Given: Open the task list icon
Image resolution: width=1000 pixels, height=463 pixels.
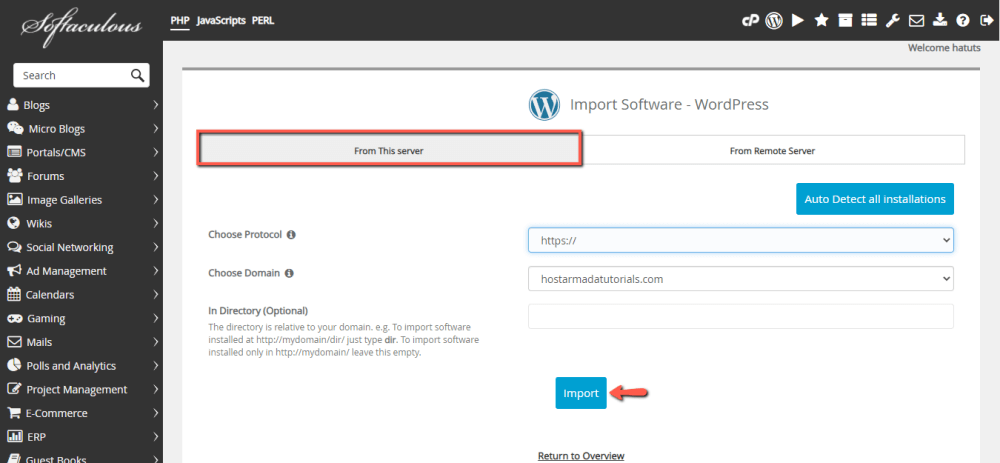Looking at the screenshot, I should point(869,20).
